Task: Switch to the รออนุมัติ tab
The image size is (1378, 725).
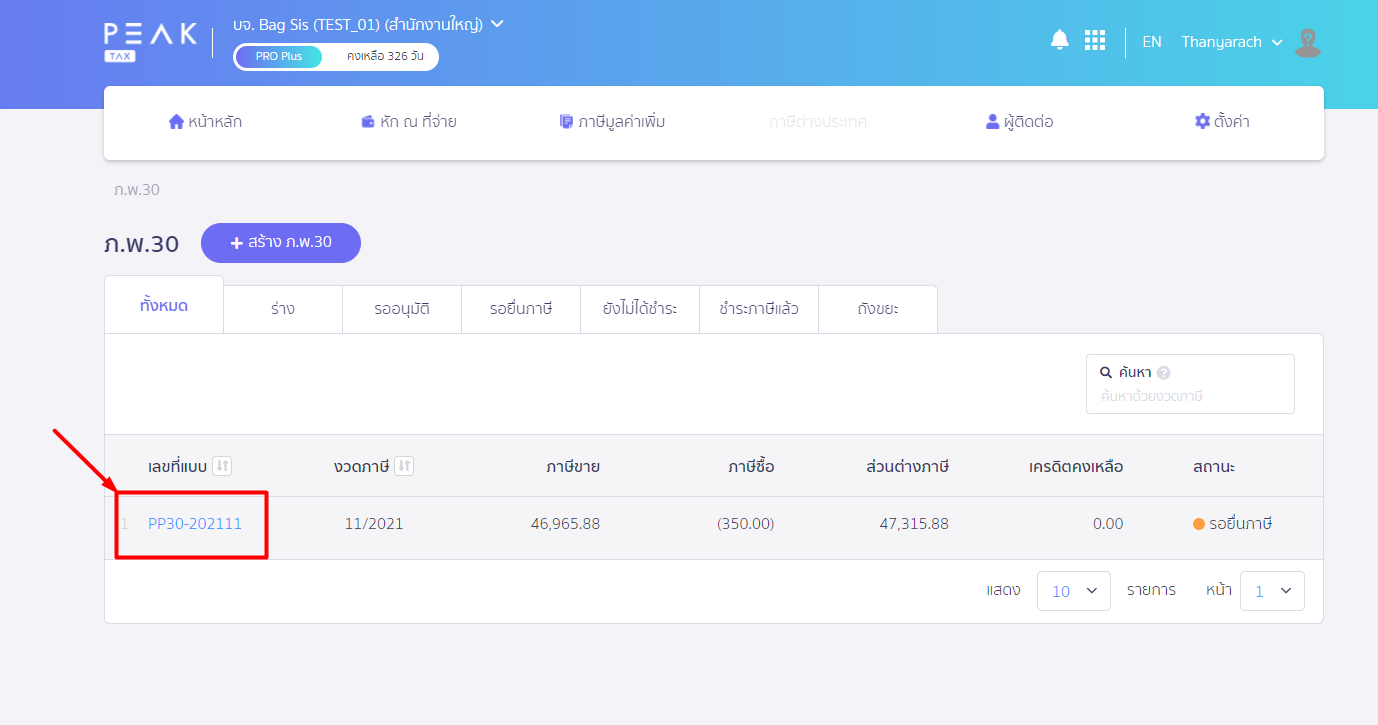Action: point(402,309)
